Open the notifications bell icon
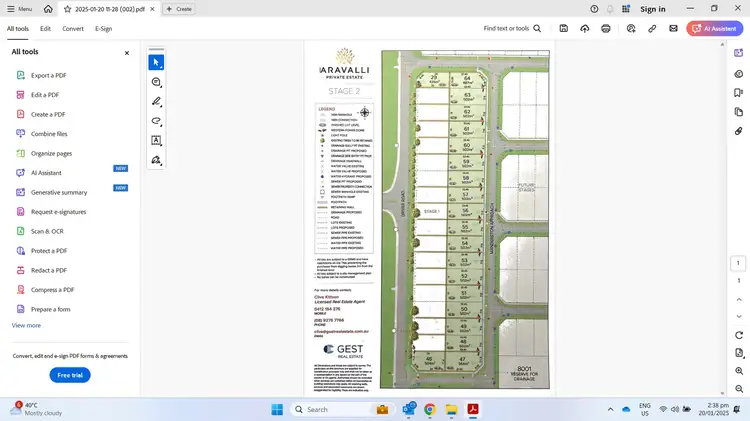 point(610,9)
